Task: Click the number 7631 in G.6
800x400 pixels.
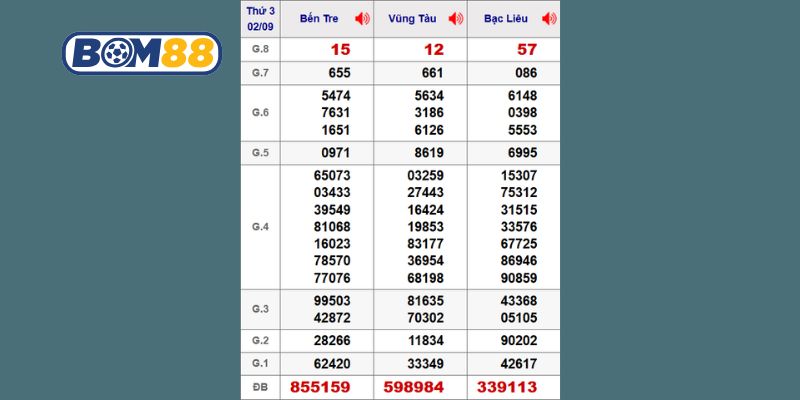Action: click(x=336, y=113)
